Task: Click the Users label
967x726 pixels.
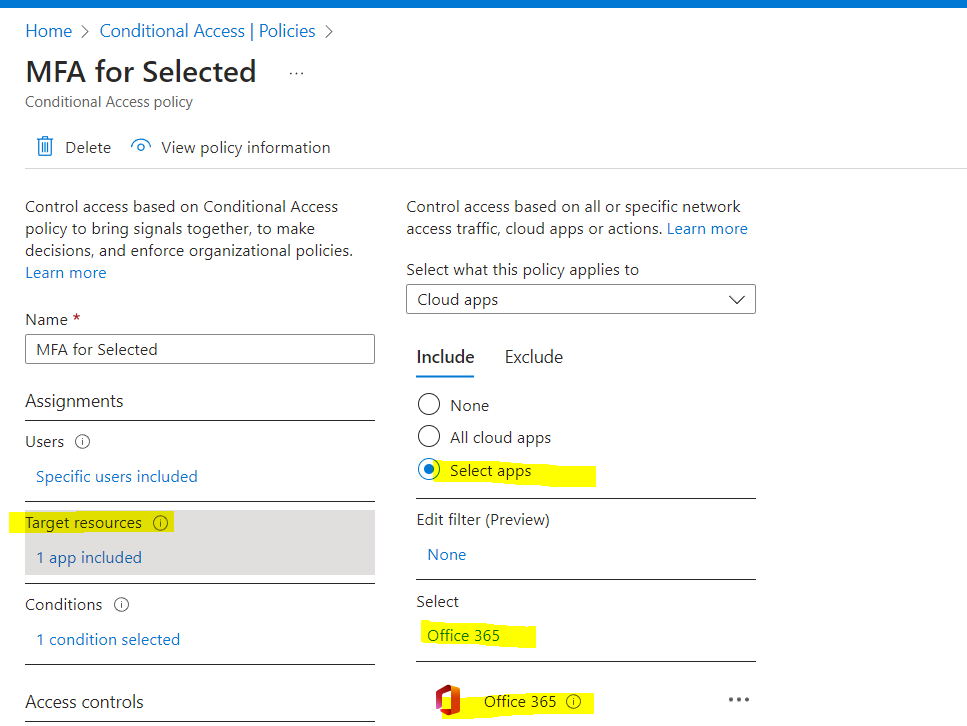Action: click(44, 442)
